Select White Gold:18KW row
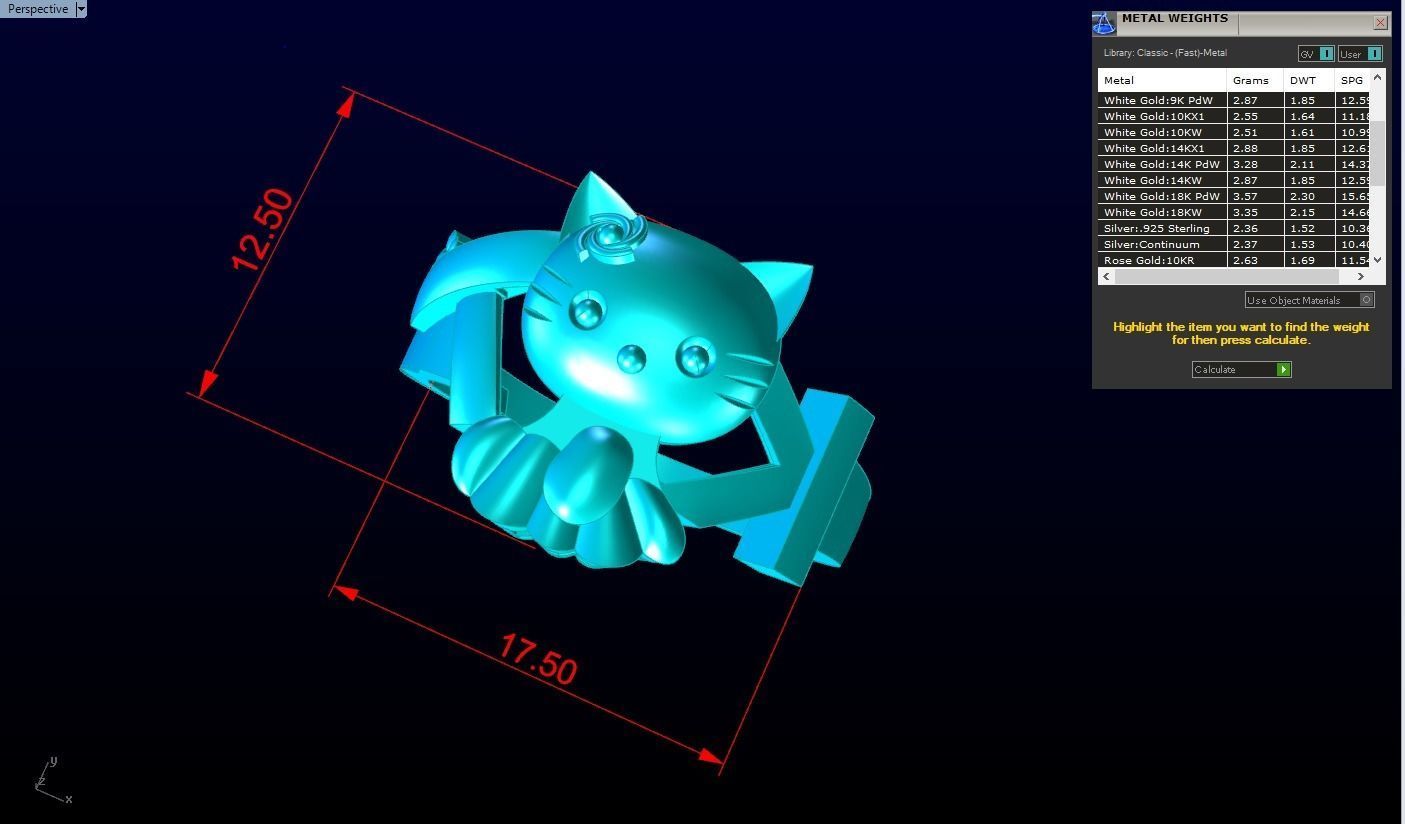Image resolution: width=1405 pixels, height=824 pixels. (1233, 212)
